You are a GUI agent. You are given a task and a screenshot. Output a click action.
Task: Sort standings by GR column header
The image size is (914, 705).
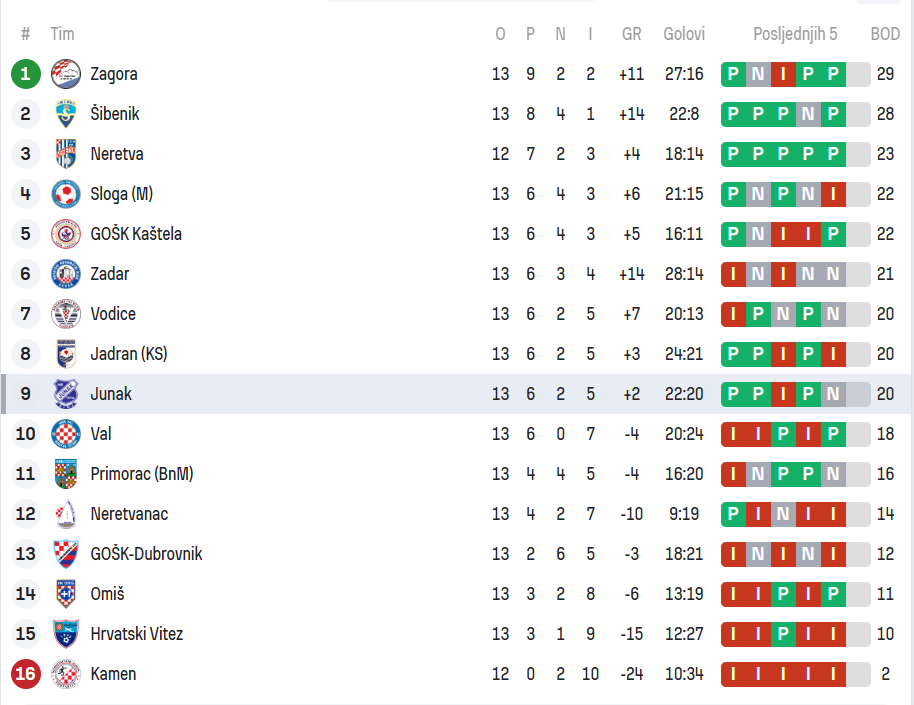[631, 34]
